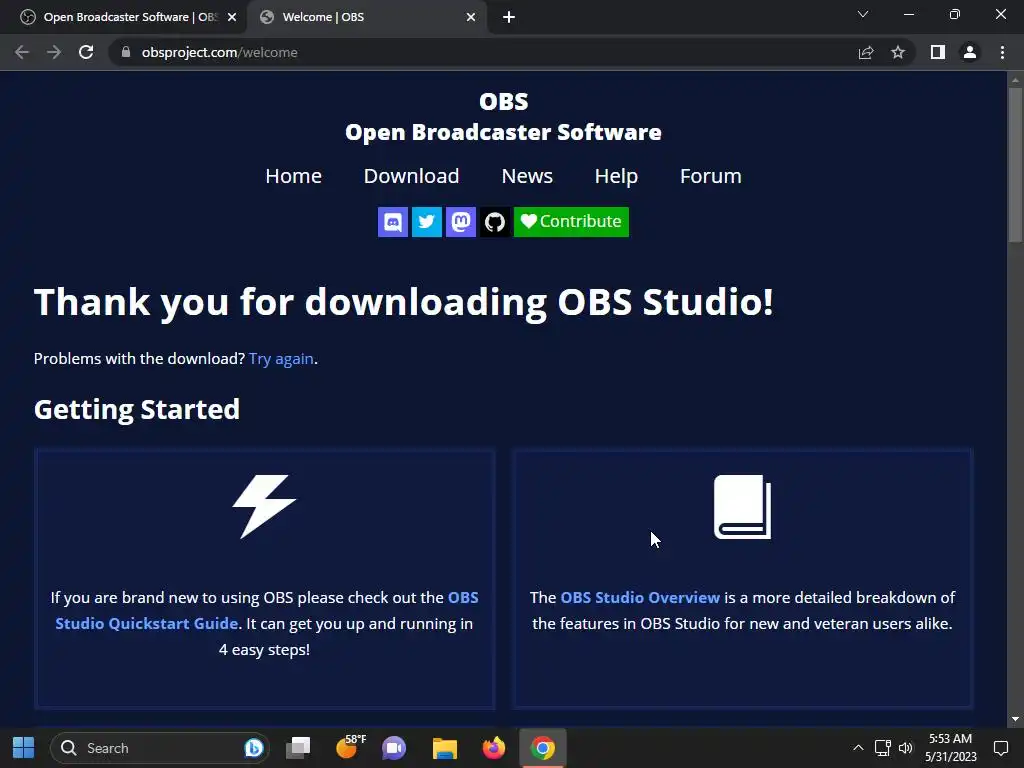Open the Twitter icon link
1024x768 pixels.
(426, 222)
